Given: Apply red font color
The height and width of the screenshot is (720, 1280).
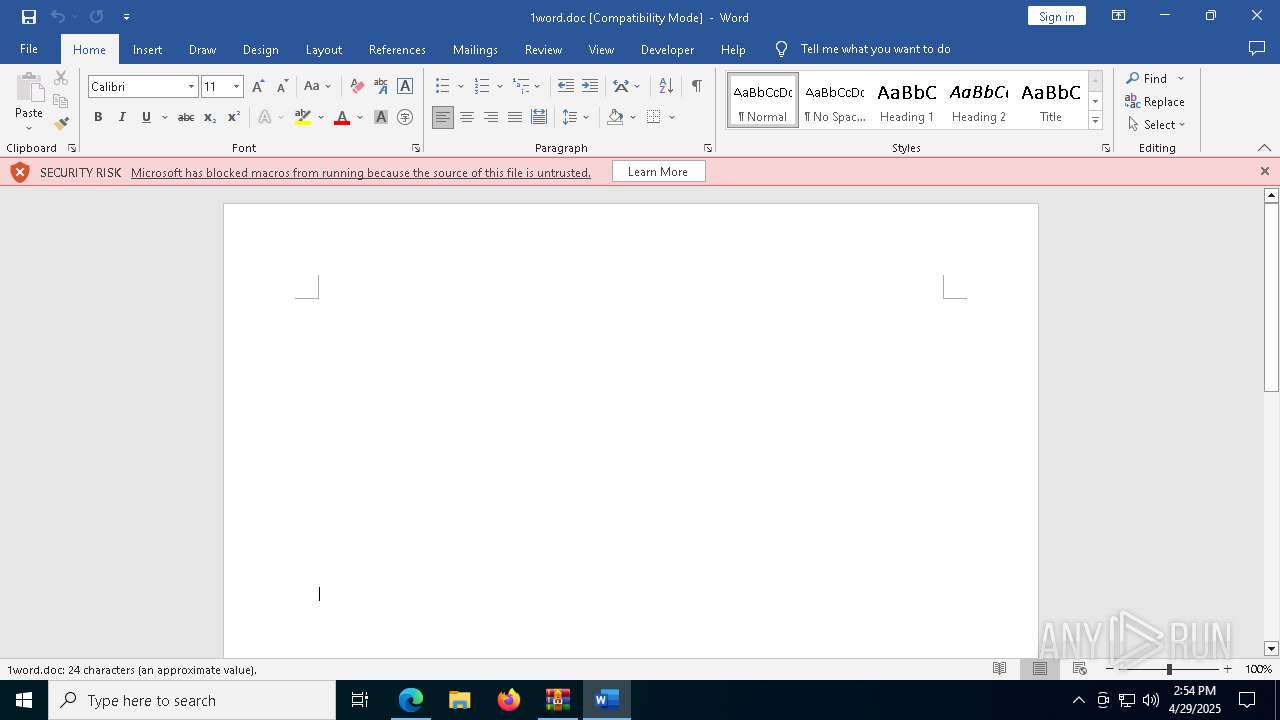Looking at the screenshot, I should [x=342, y=117].
